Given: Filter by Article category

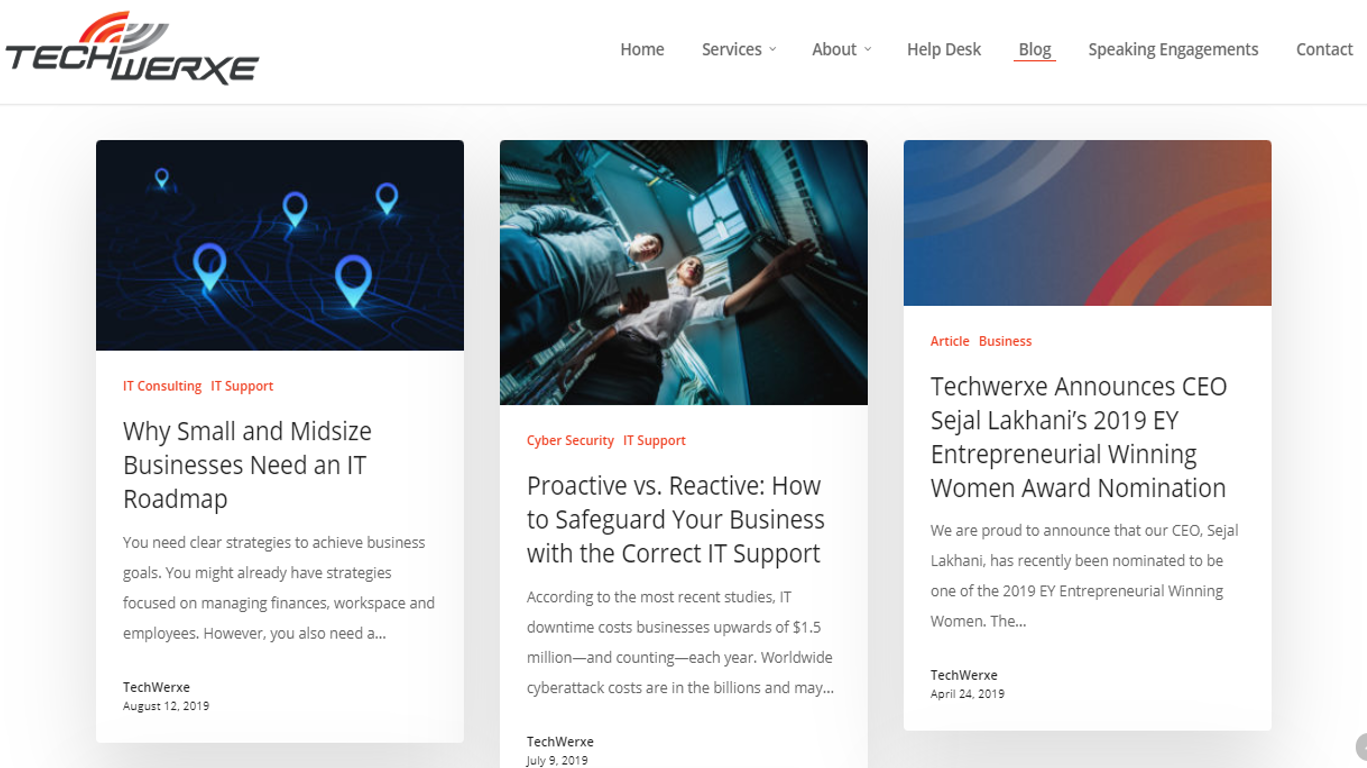Looking at the screenshot, I should tap(950, 341).
